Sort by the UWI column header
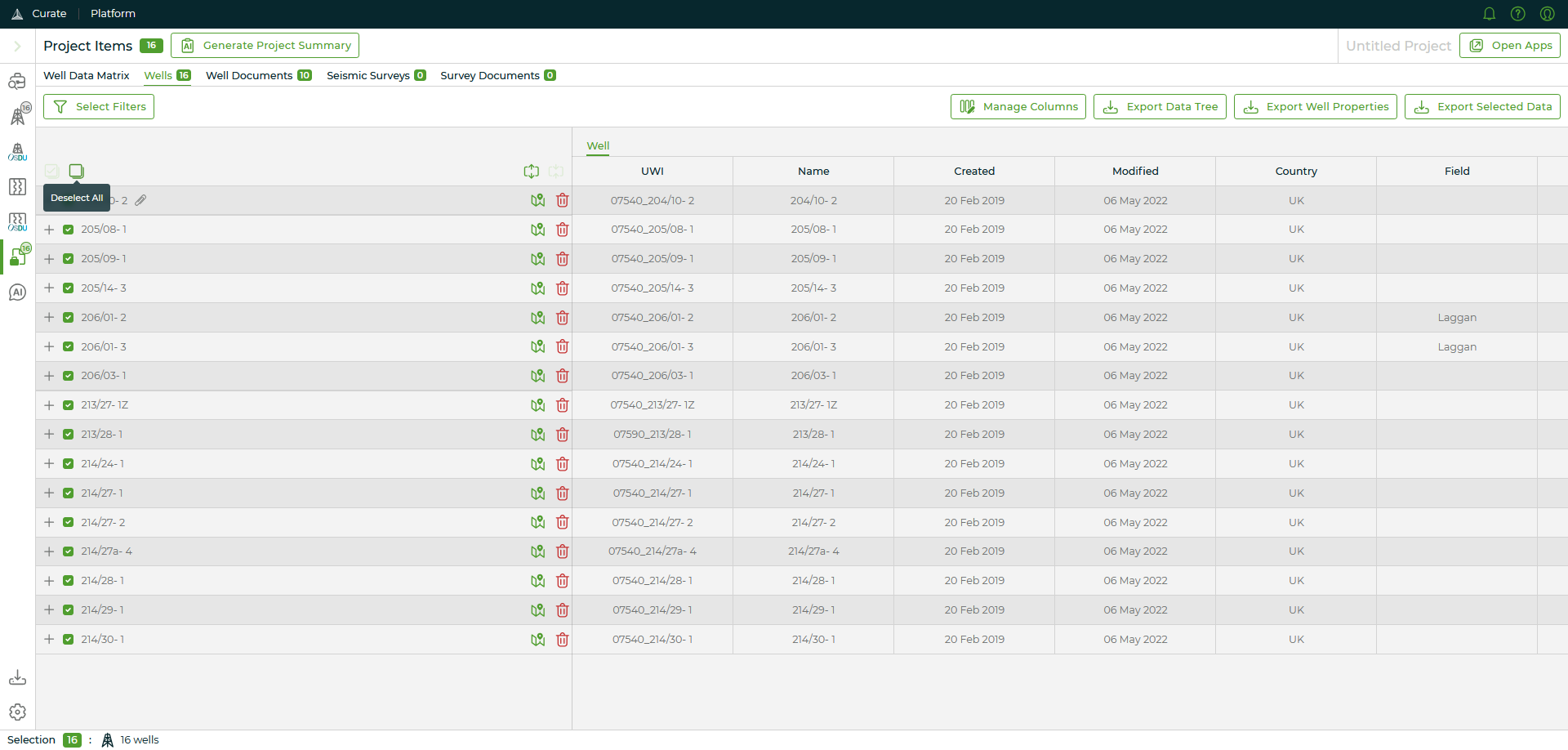1568x750 pixels. (653, 172)
